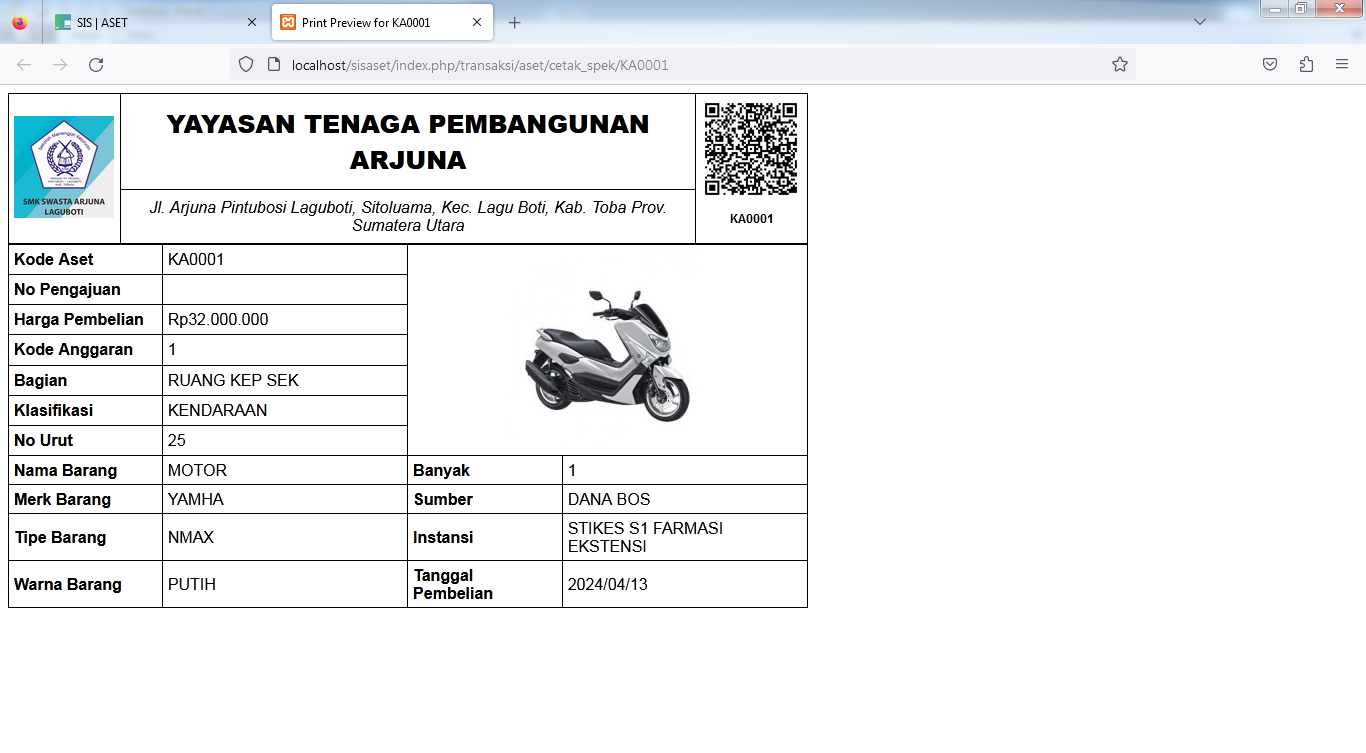Open the Extensions puzzle icon
This screenshot has height=753, width=1366.
point(1306,65)
